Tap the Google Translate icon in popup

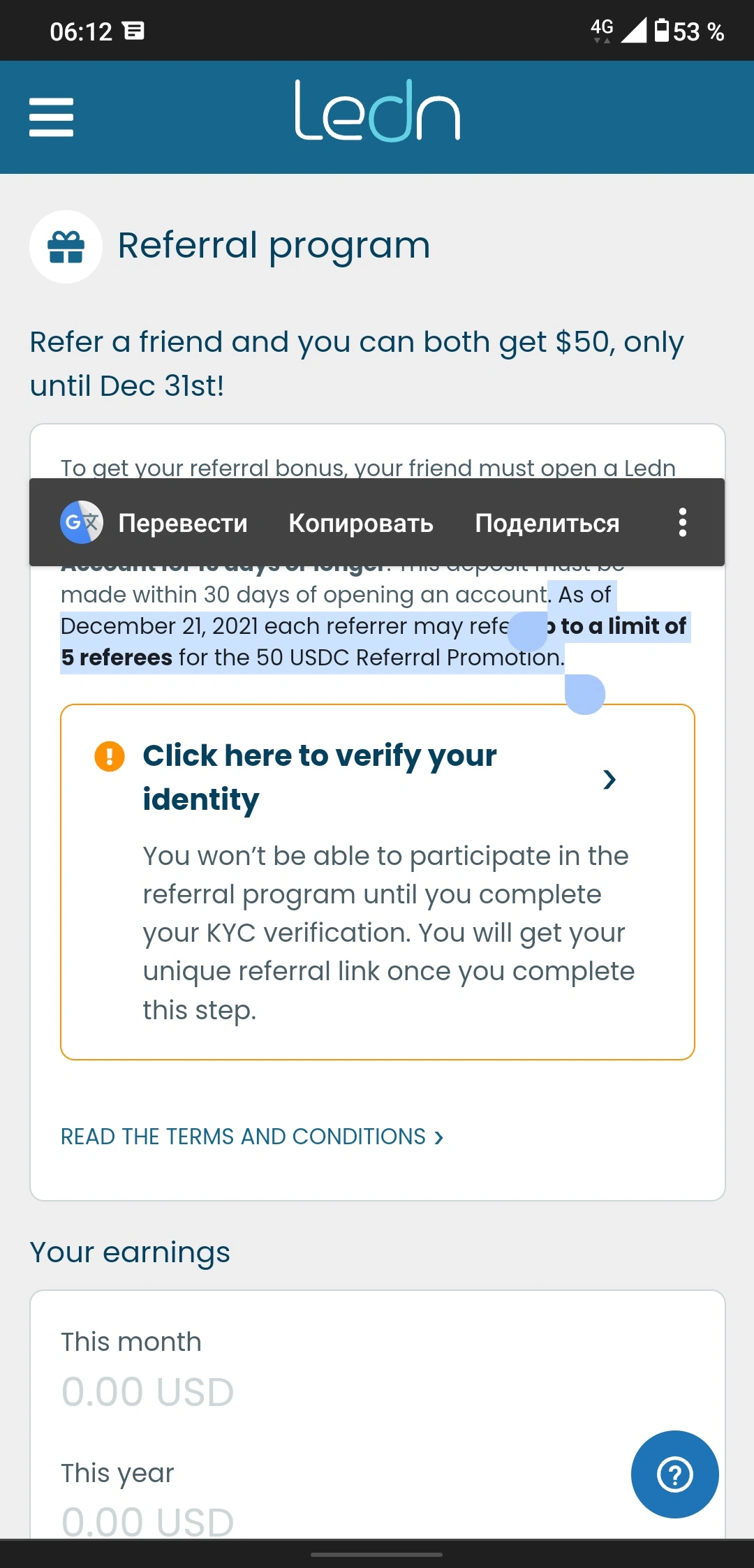[x=82, y=522]
